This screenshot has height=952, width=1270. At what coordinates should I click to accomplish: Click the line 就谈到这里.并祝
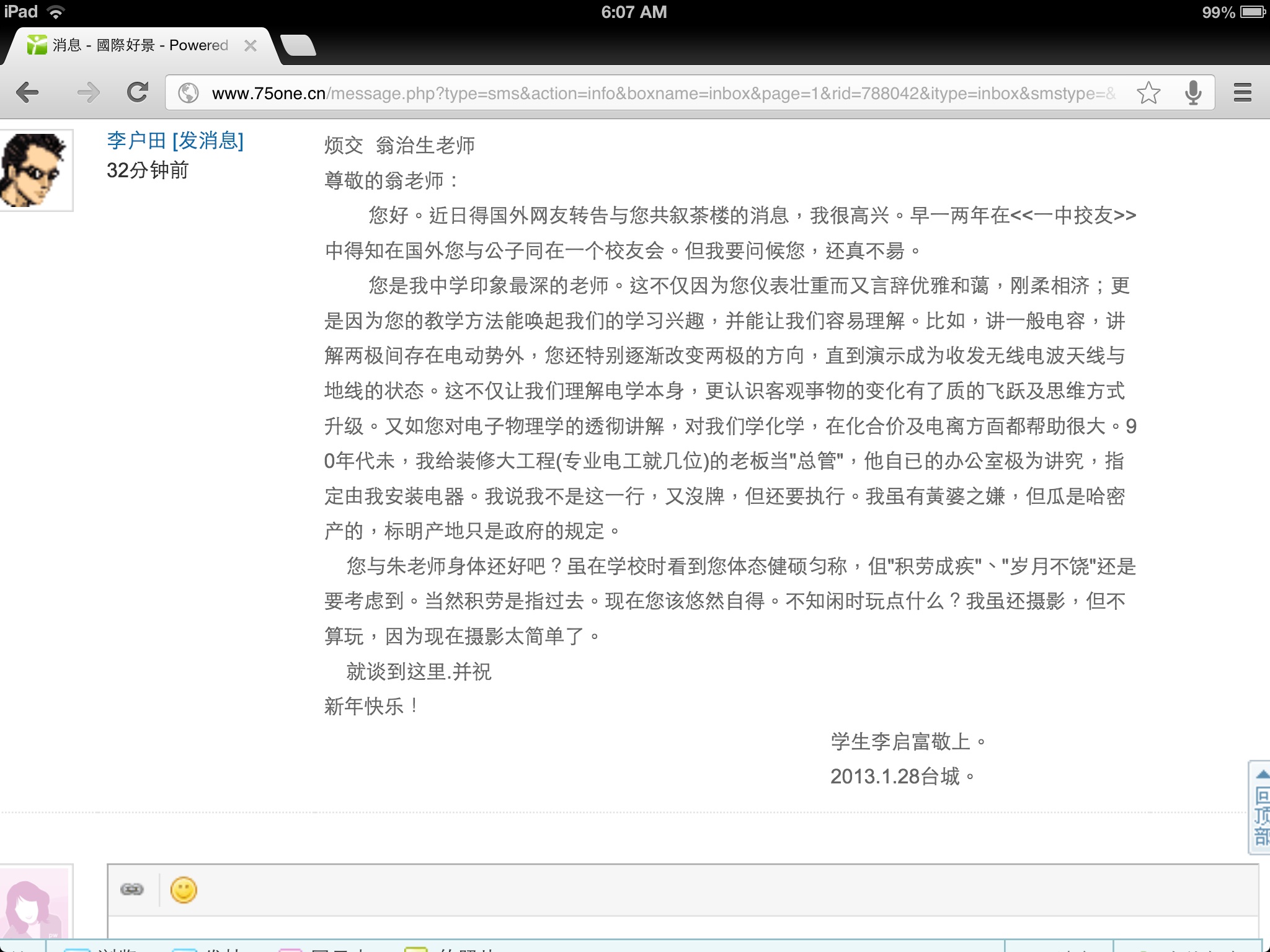pos(419,671)
